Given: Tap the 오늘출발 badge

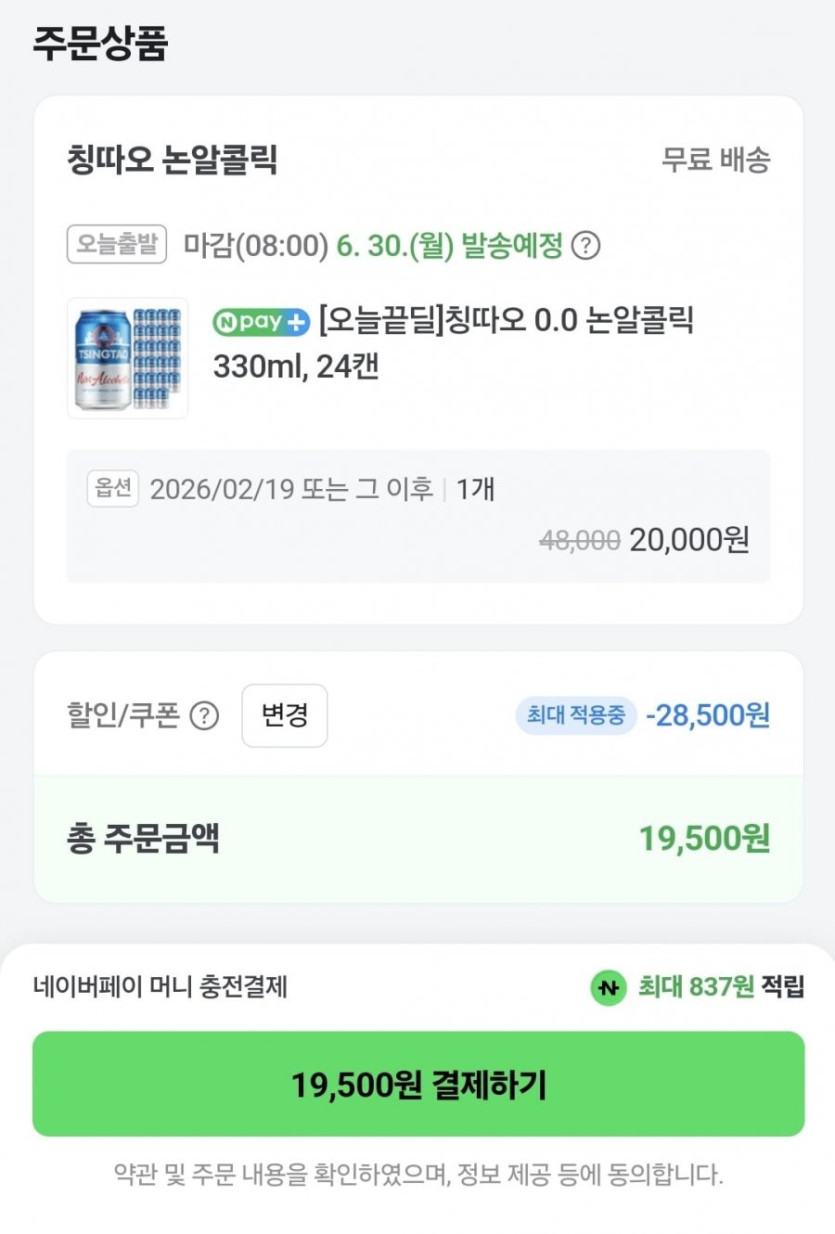Looking at the screenshot, I should tap(117, 245).
